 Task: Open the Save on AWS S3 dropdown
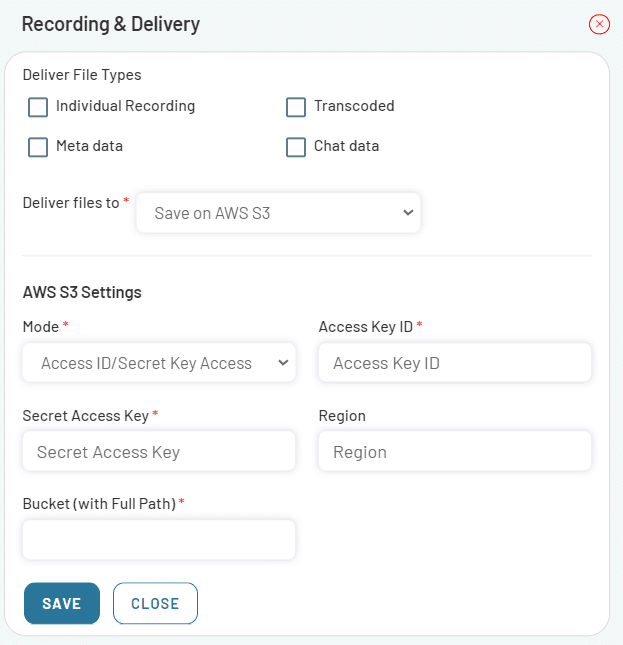tap(278, 213)
